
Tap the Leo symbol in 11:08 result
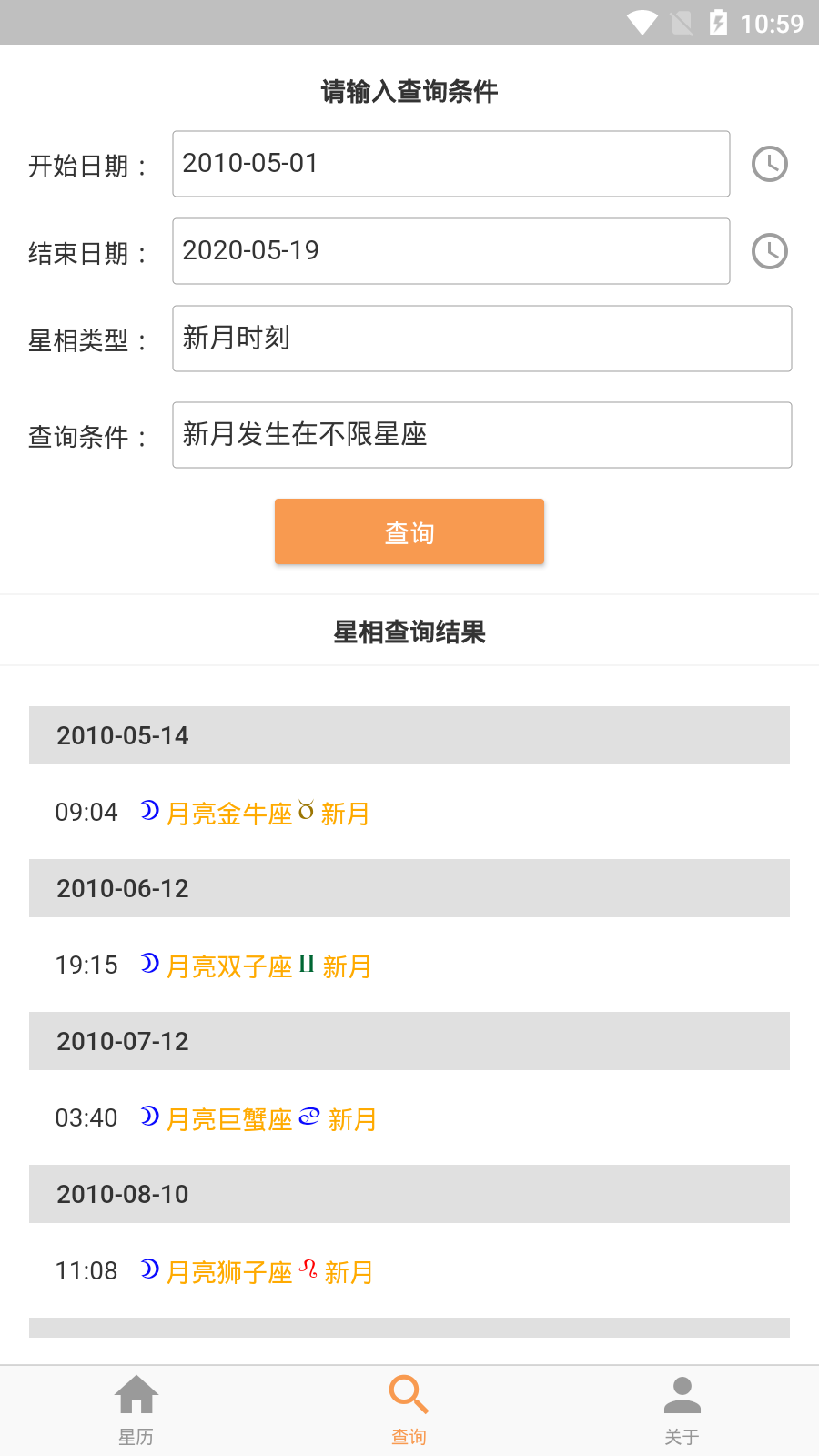coord(308,1268)
